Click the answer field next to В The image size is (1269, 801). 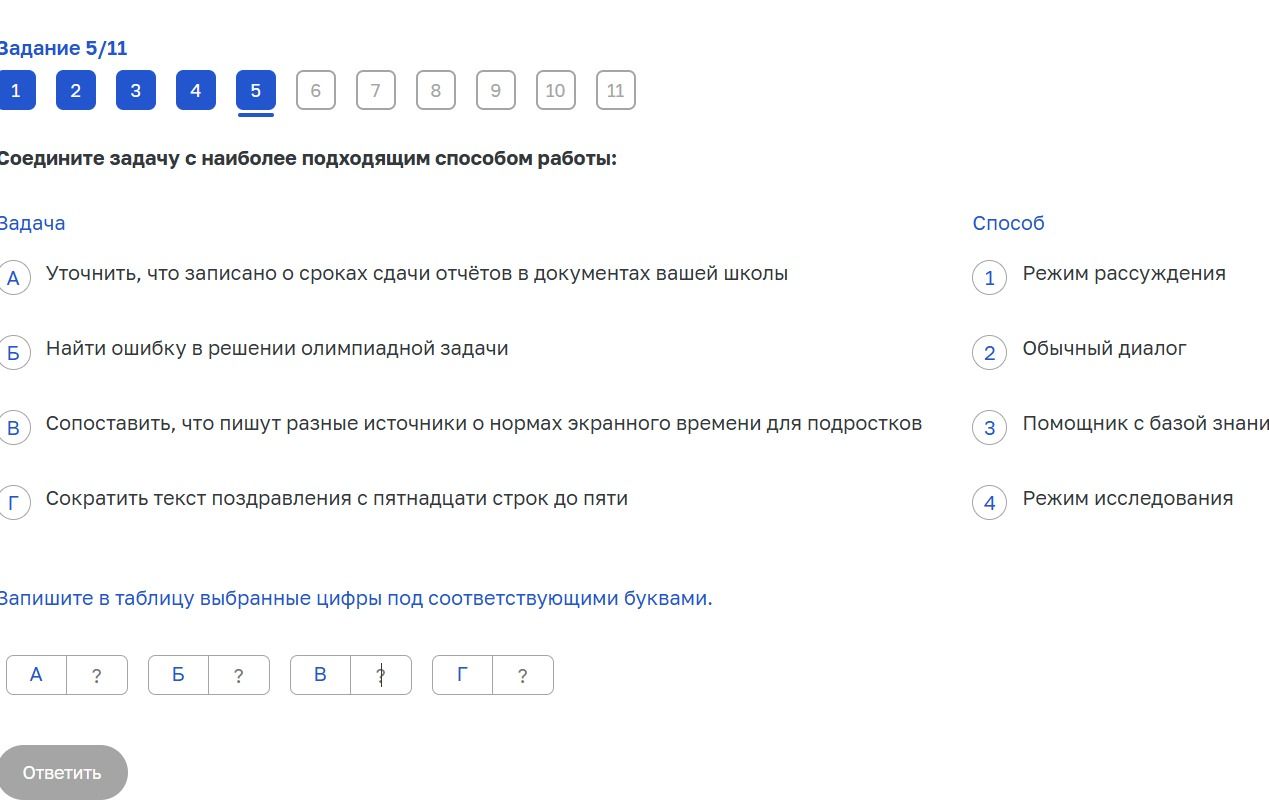coord(381,675)
